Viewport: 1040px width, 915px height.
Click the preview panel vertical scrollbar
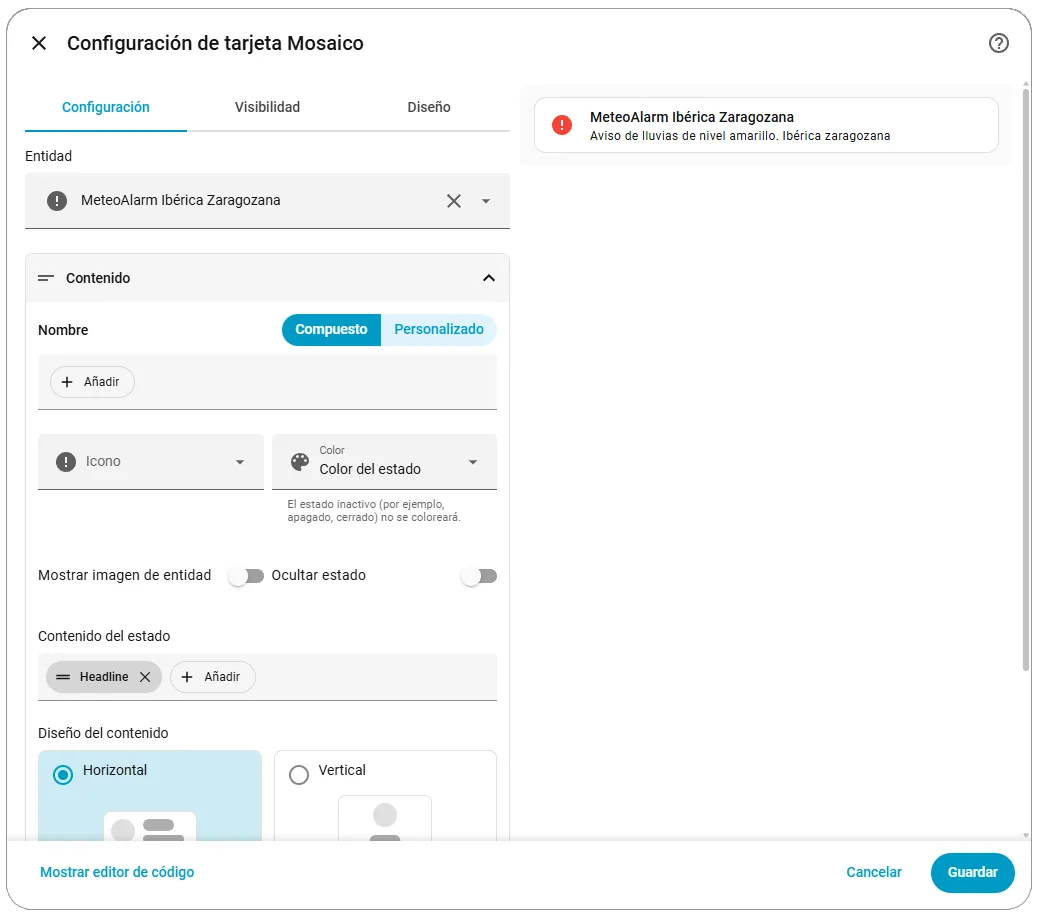coord(1025,378)
